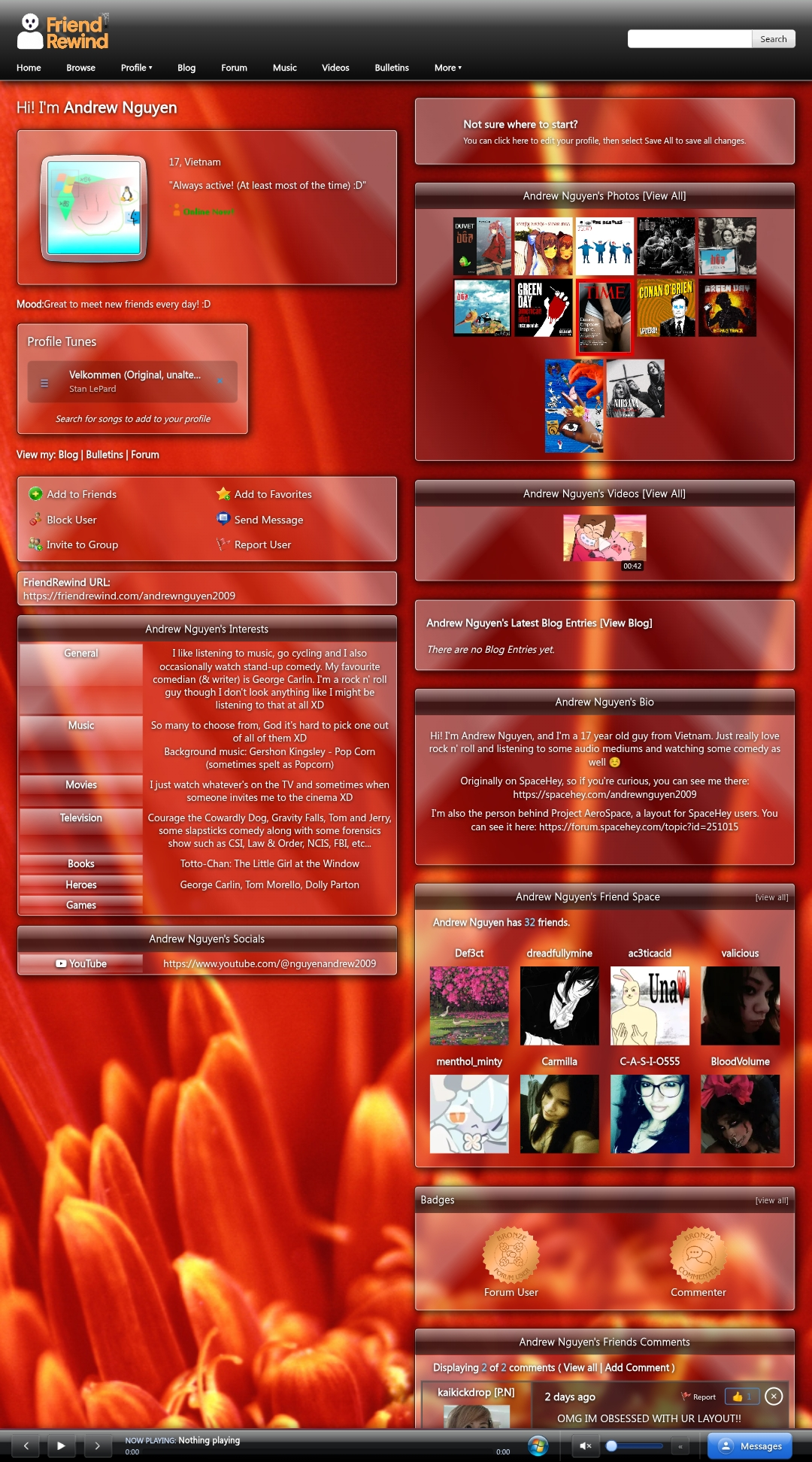Image resolution: width=812 pixels, height=1462 pixels.
Task: Open friend BloodVolume's profile picture
Action: (740, 1114)
